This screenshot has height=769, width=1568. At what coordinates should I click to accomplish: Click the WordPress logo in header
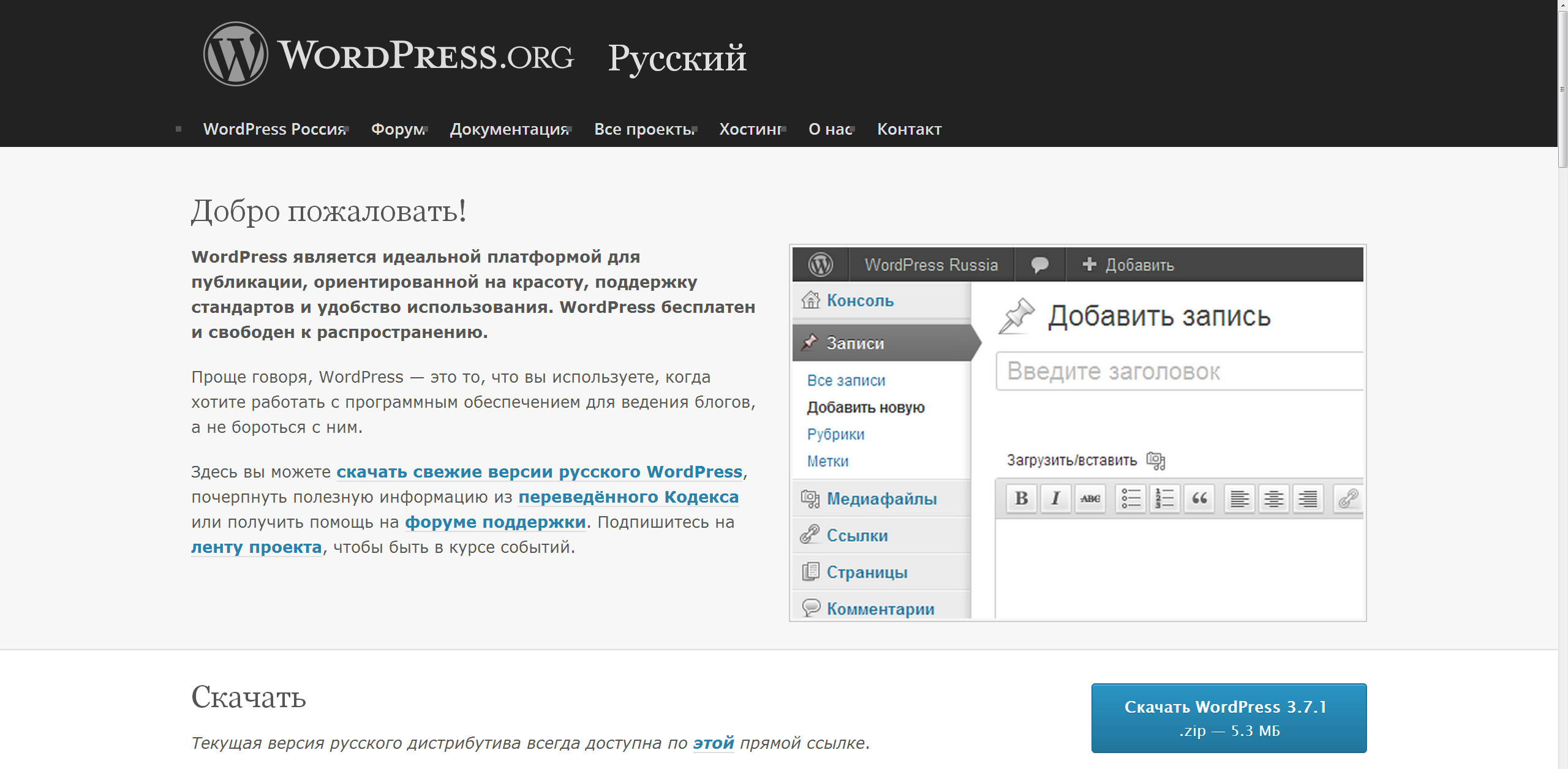[x=236, y=54]
